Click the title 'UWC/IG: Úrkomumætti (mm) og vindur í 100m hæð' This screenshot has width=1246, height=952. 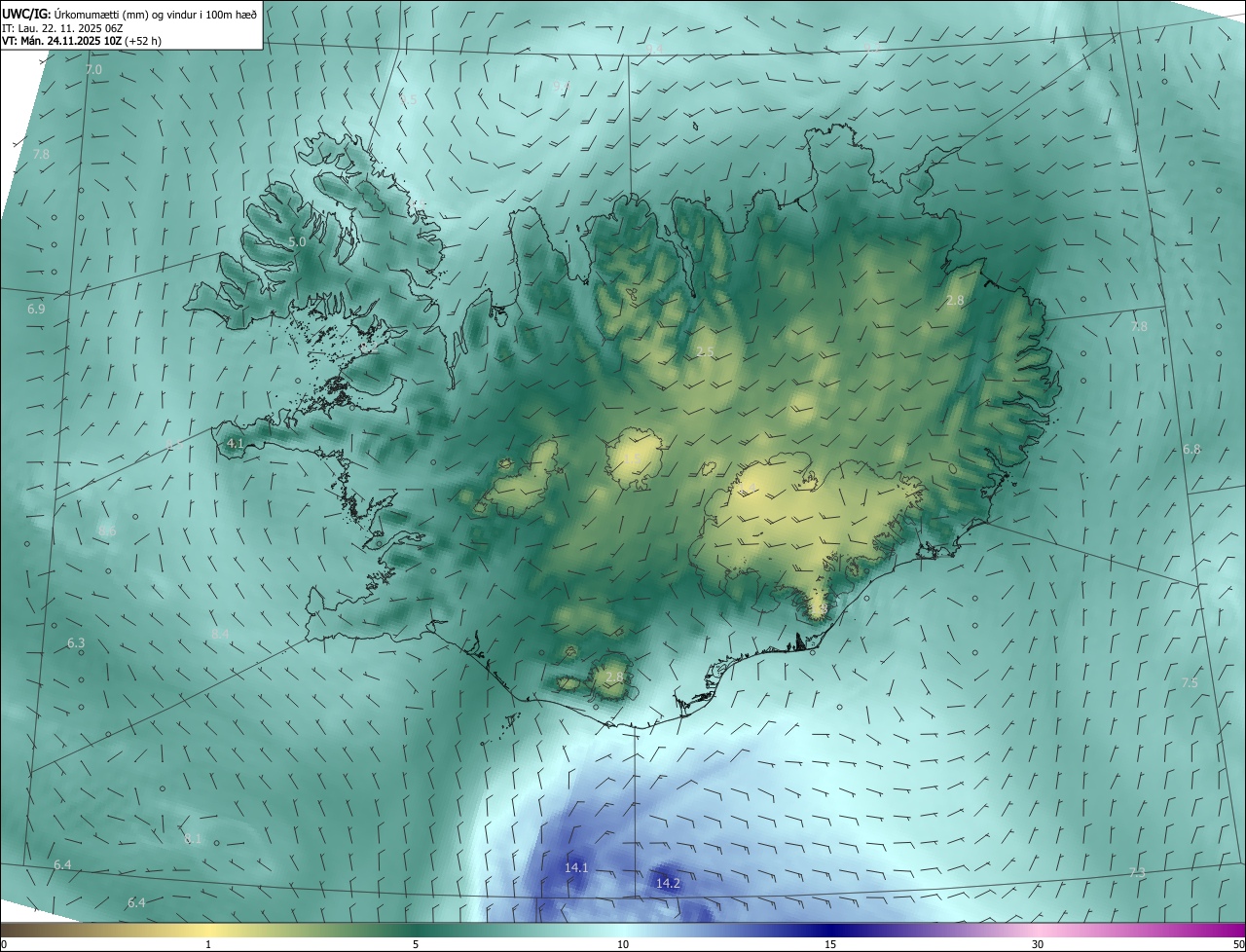tap(129, 13)
